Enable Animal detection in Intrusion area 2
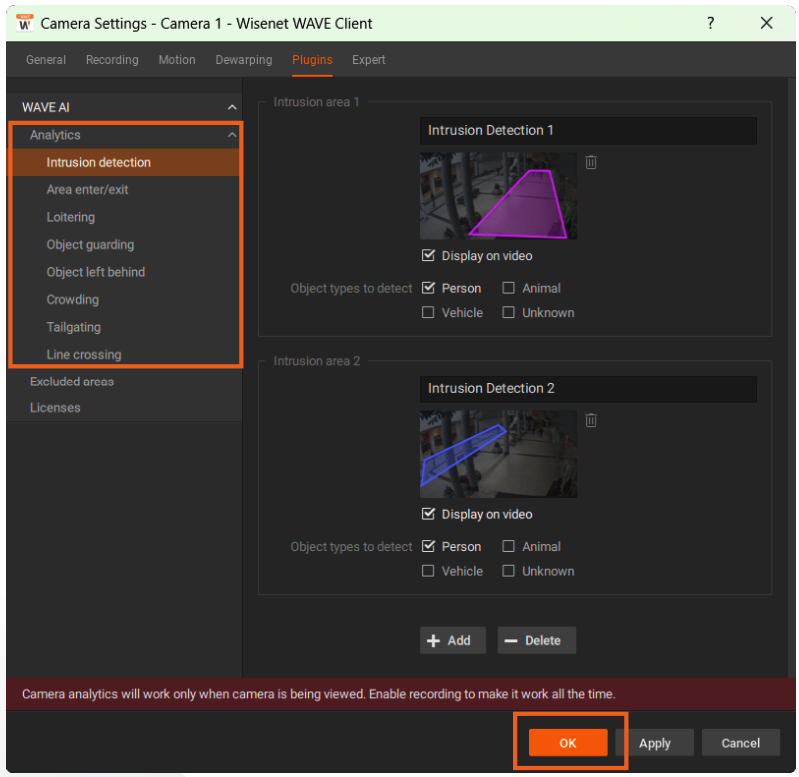 [x=508, y=546]
